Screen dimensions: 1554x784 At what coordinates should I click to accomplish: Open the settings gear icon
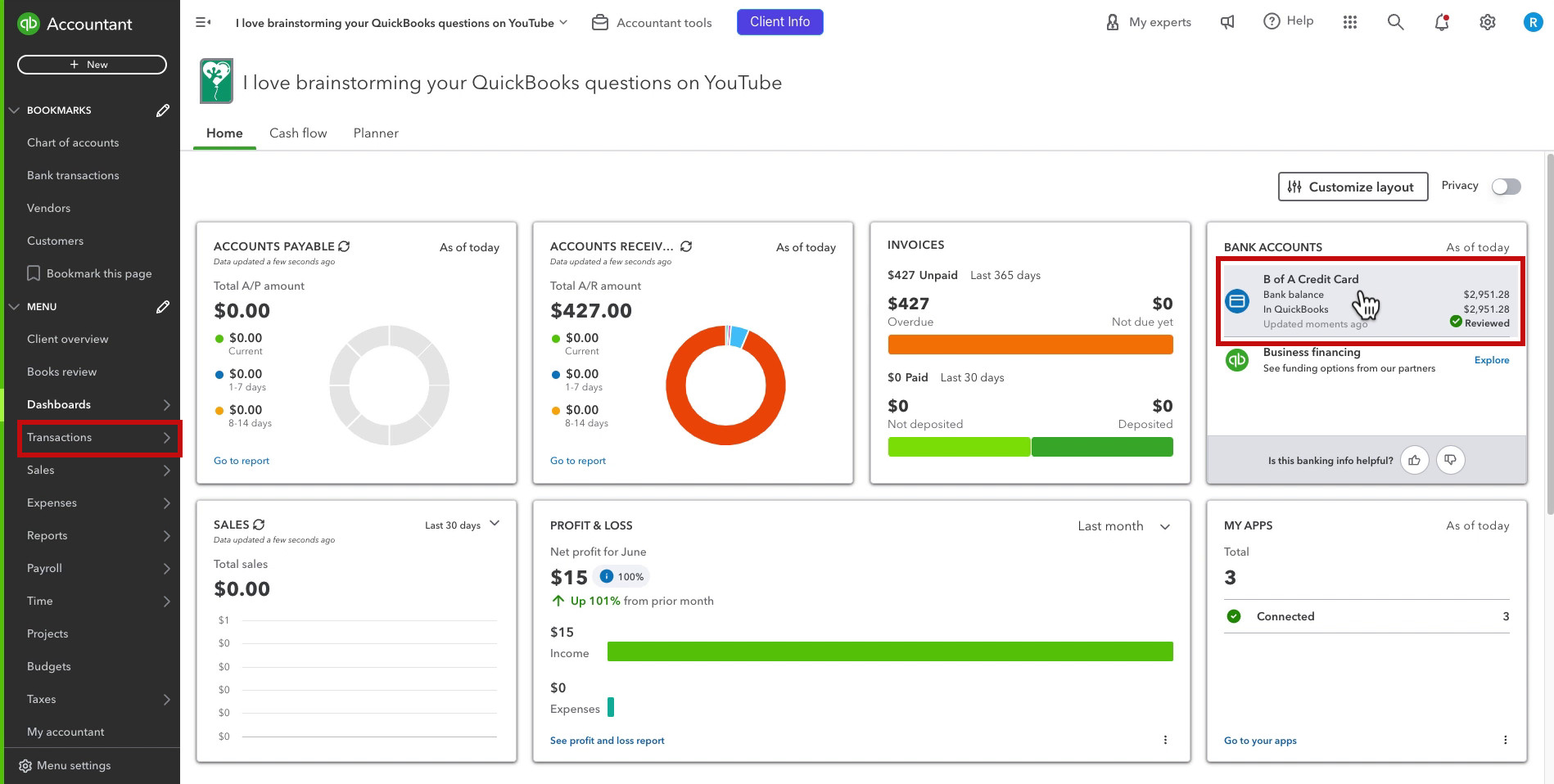1488,22
